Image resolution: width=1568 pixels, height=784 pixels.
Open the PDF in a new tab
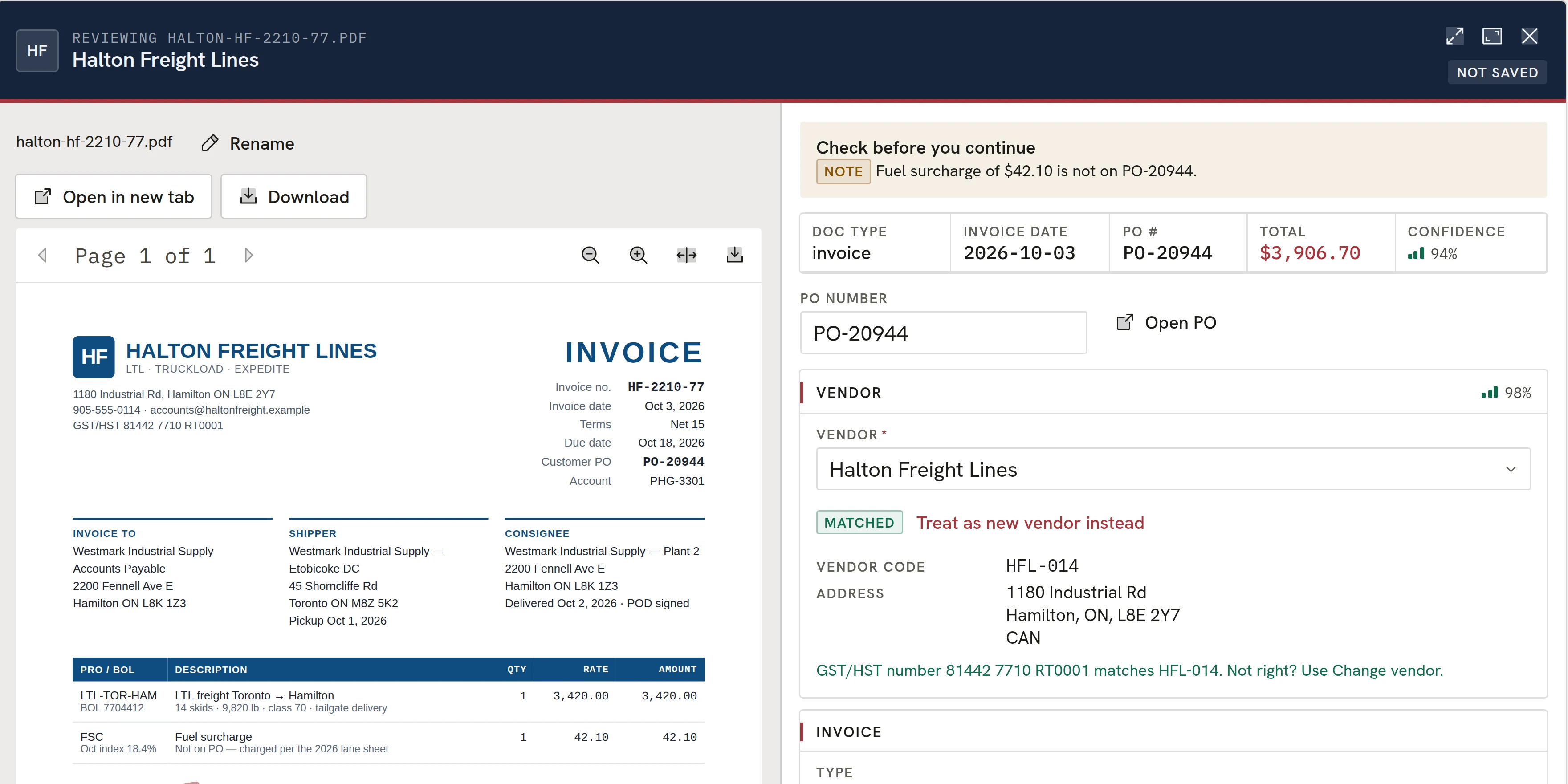click(113, 197)
